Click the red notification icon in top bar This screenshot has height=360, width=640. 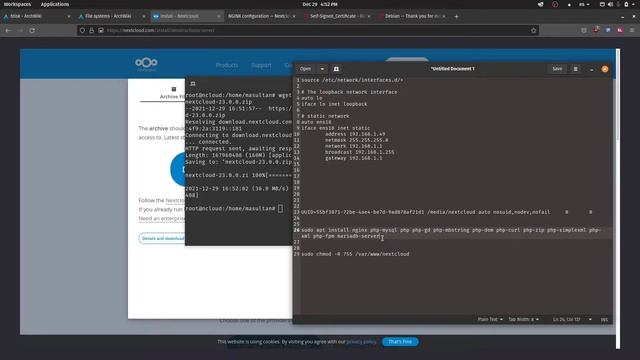555,4
